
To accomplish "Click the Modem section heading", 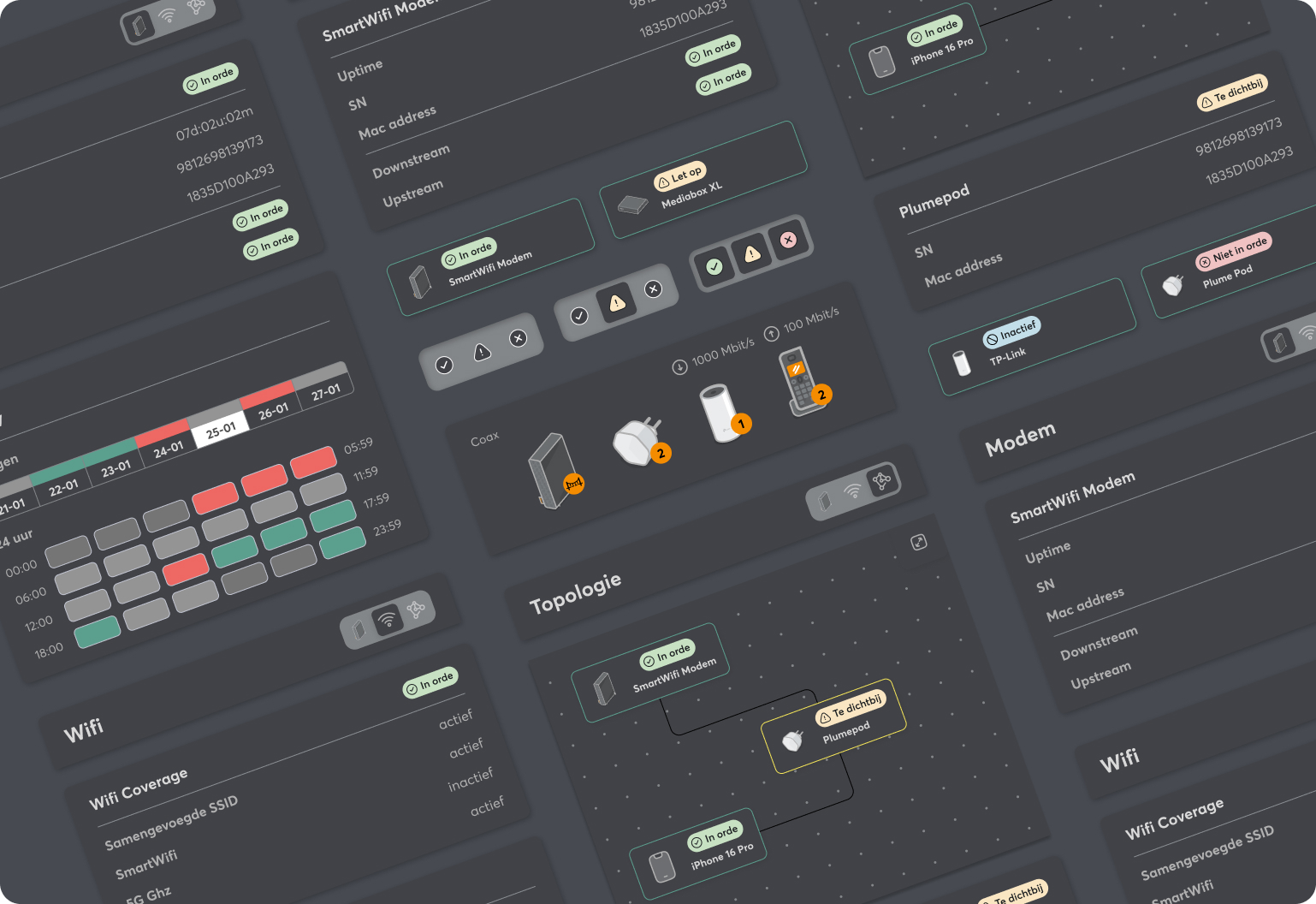I will [1020, 439].
